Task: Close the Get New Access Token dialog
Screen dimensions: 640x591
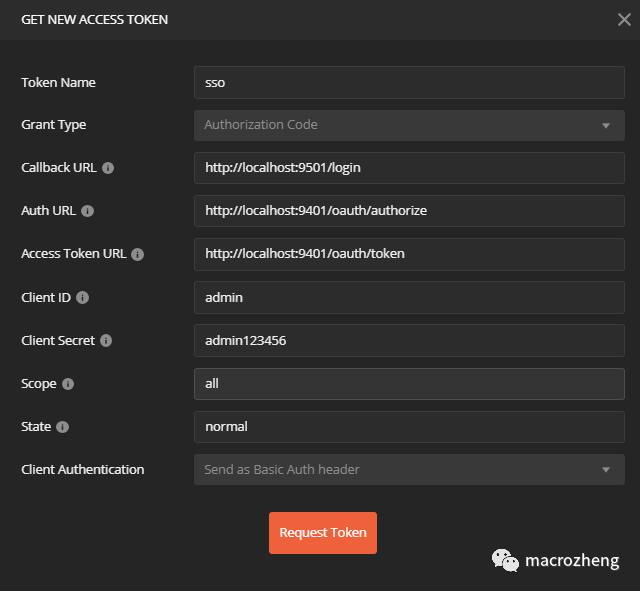Action: click(x=624, y=19)
